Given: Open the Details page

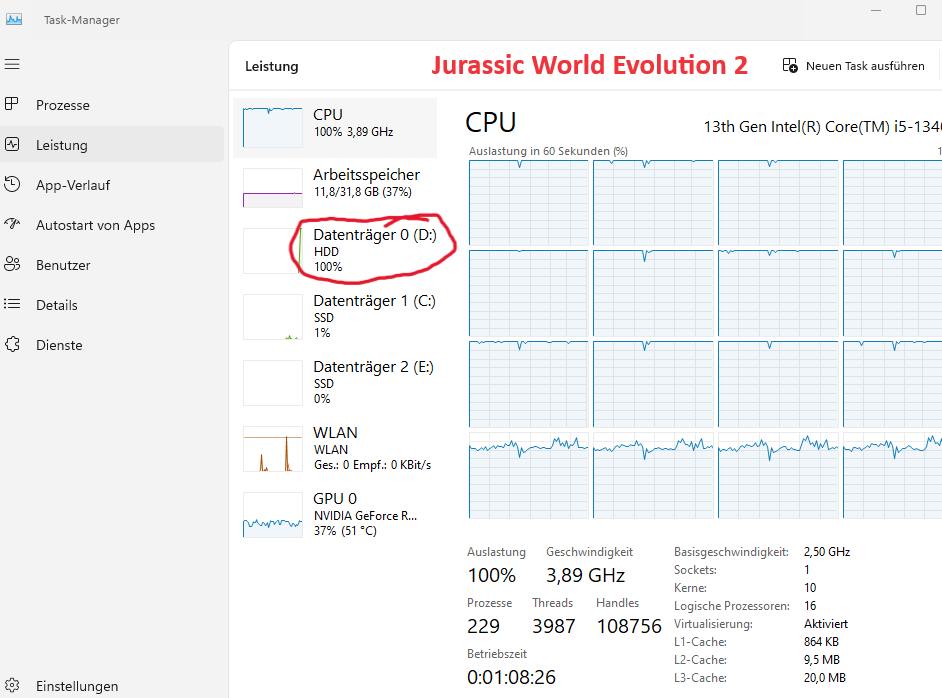Looking at the screenshot, I should (112, 305).
